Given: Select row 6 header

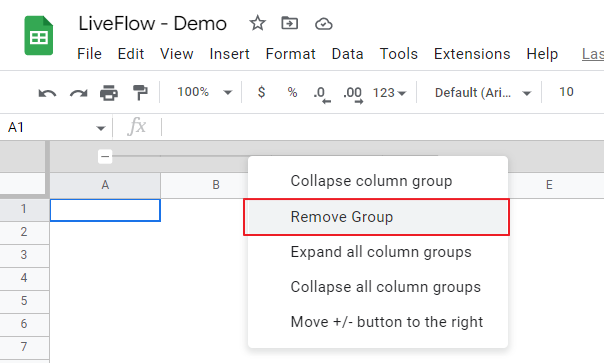Looking at the screenshot, I should (x=24, y=324).
